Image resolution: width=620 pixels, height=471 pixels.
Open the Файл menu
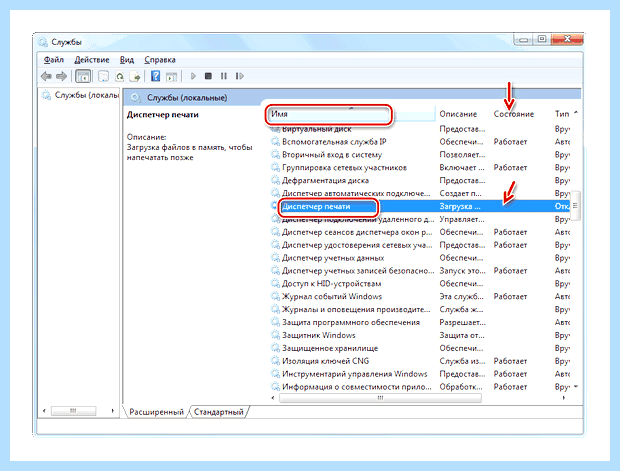[53, 60]
